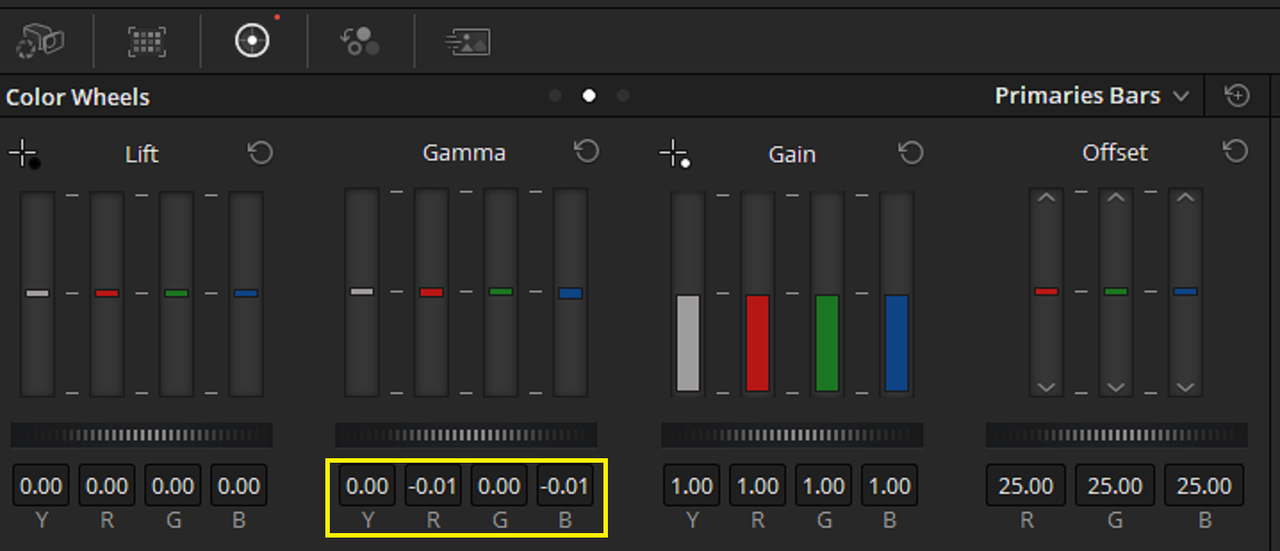The image size is (1280, 551).
Task: Decrease Offset green with down arrow
Action: [1116, 387]
